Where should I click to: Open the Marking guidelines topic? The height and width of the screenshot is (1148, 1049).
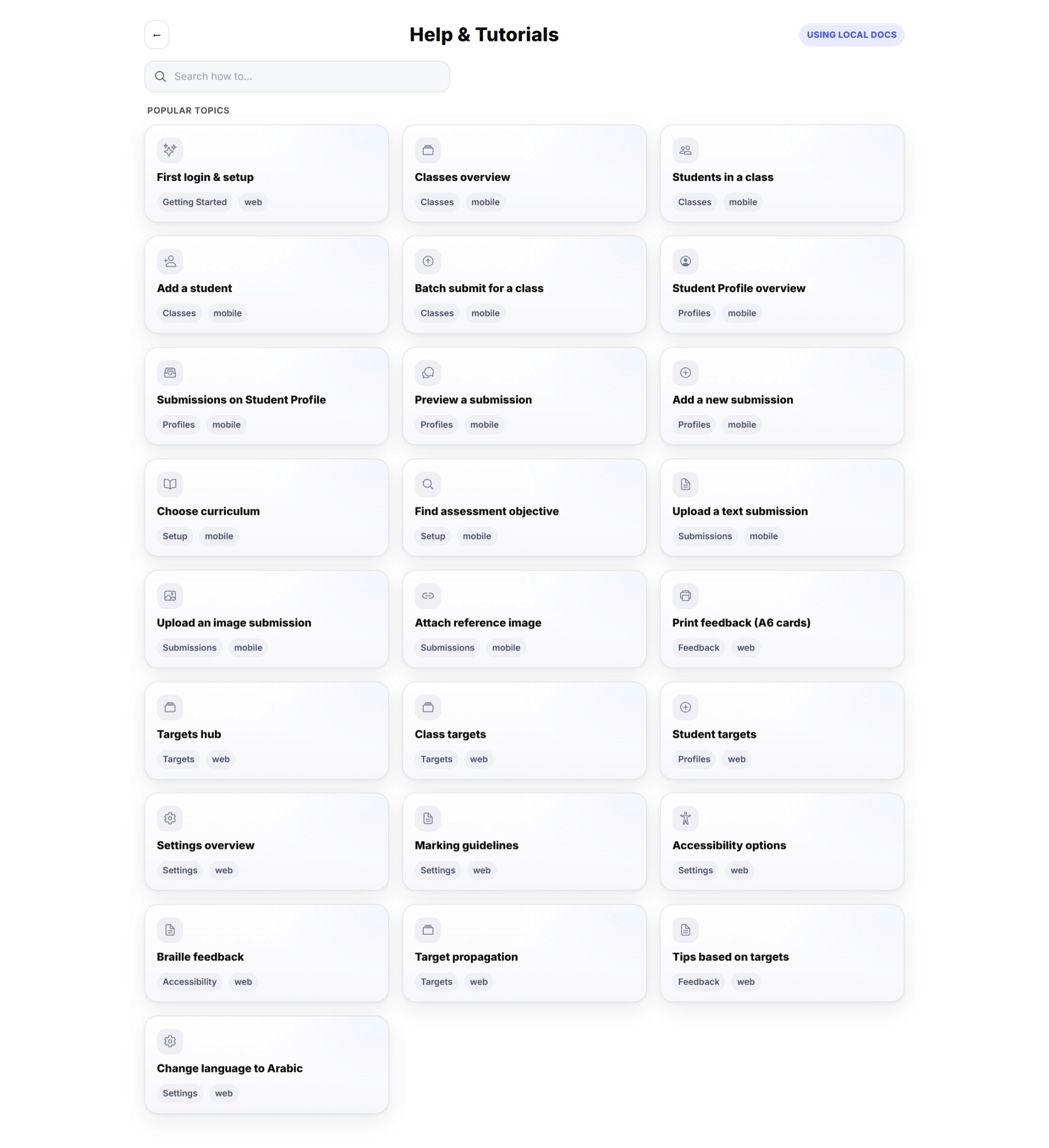524,842
